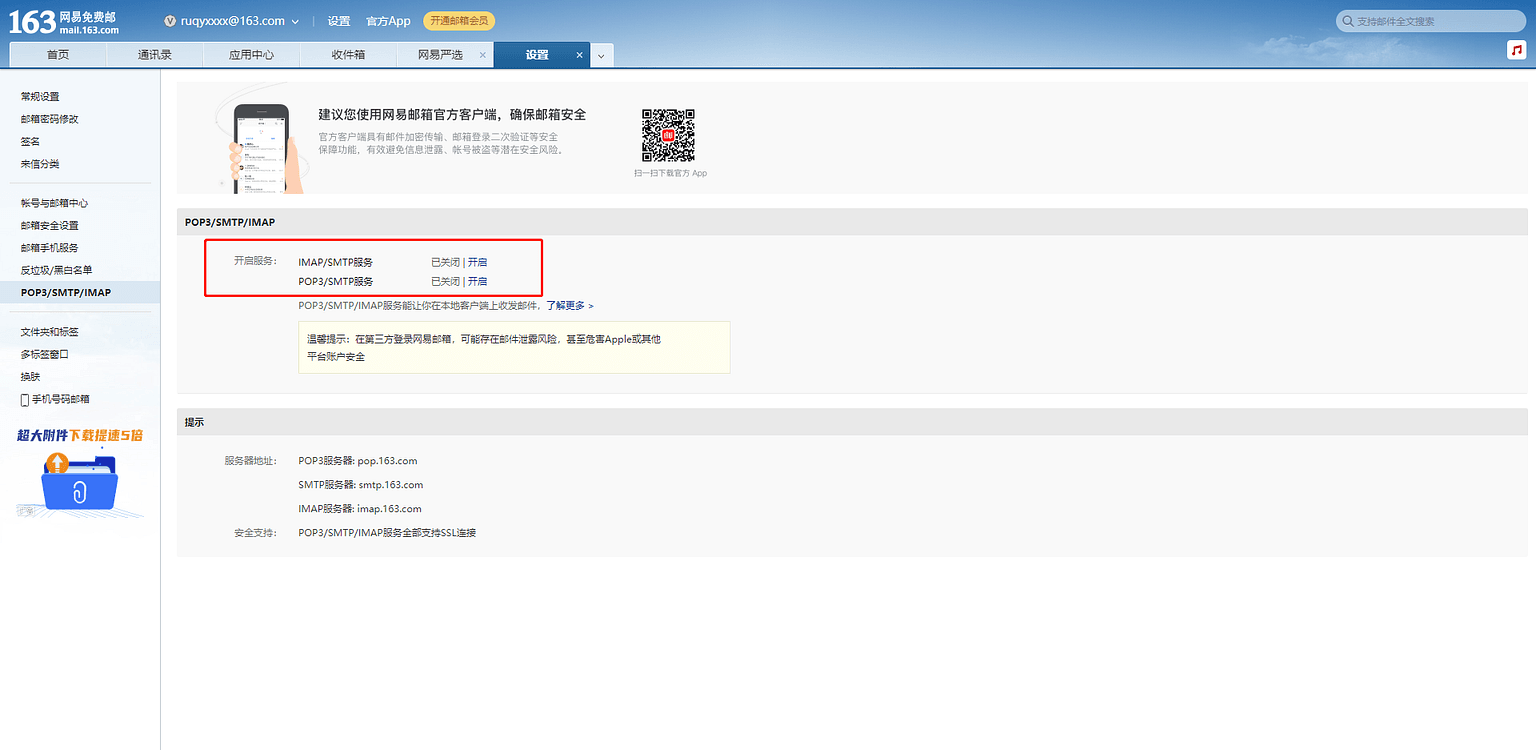Open the 官方App link
This screenshot has width=1536, height=750.
(x=388, y=21)
